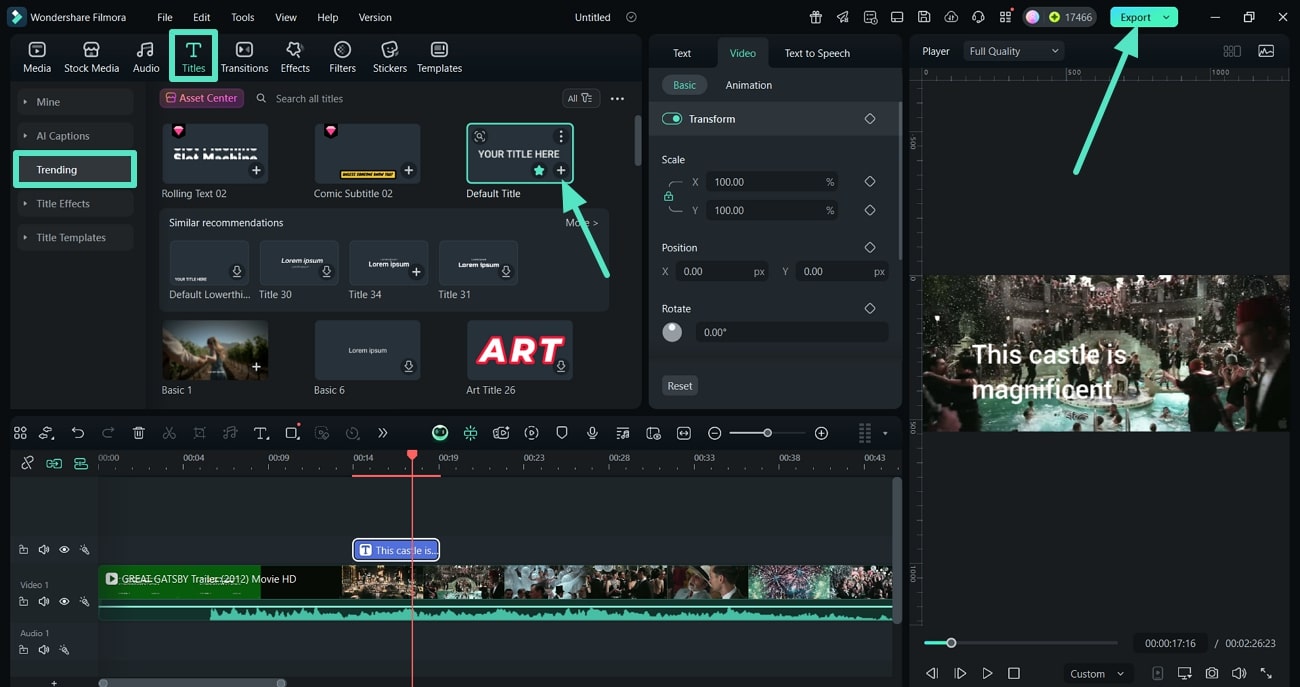Open the Edit menu
1300x687 pixels.
pyautogui.click(x=202, y=17)
